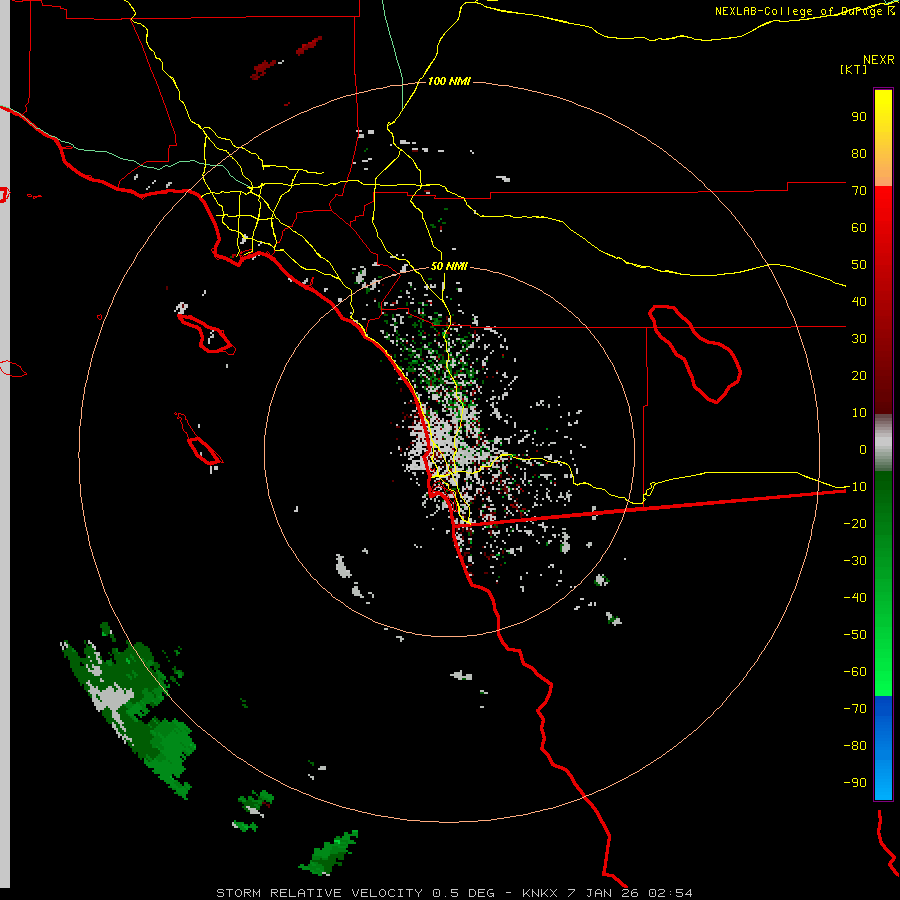The height and width of the screenshot is (900, 900).
Task: Click the 0 knot scale label
Action: click(x=863, y=449)
